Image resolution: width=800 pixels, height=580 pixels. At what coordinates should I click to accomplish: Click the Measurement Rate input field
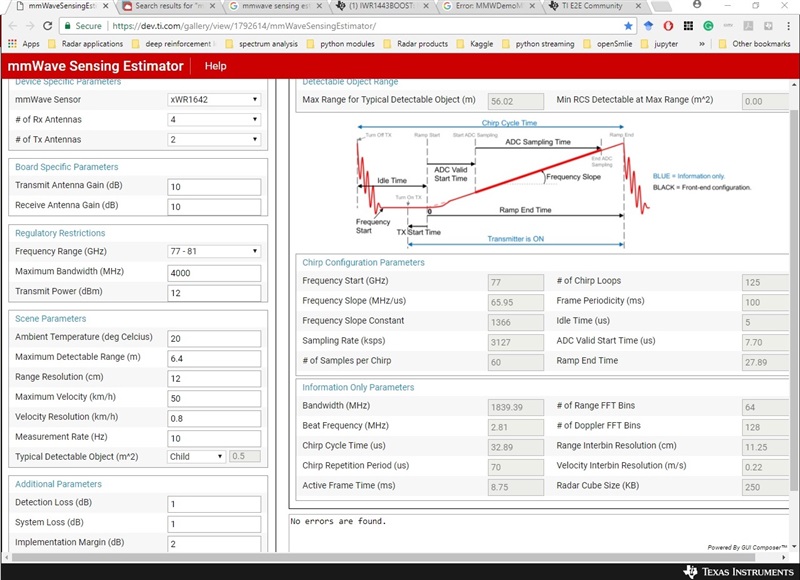click(x=214, y=438)
